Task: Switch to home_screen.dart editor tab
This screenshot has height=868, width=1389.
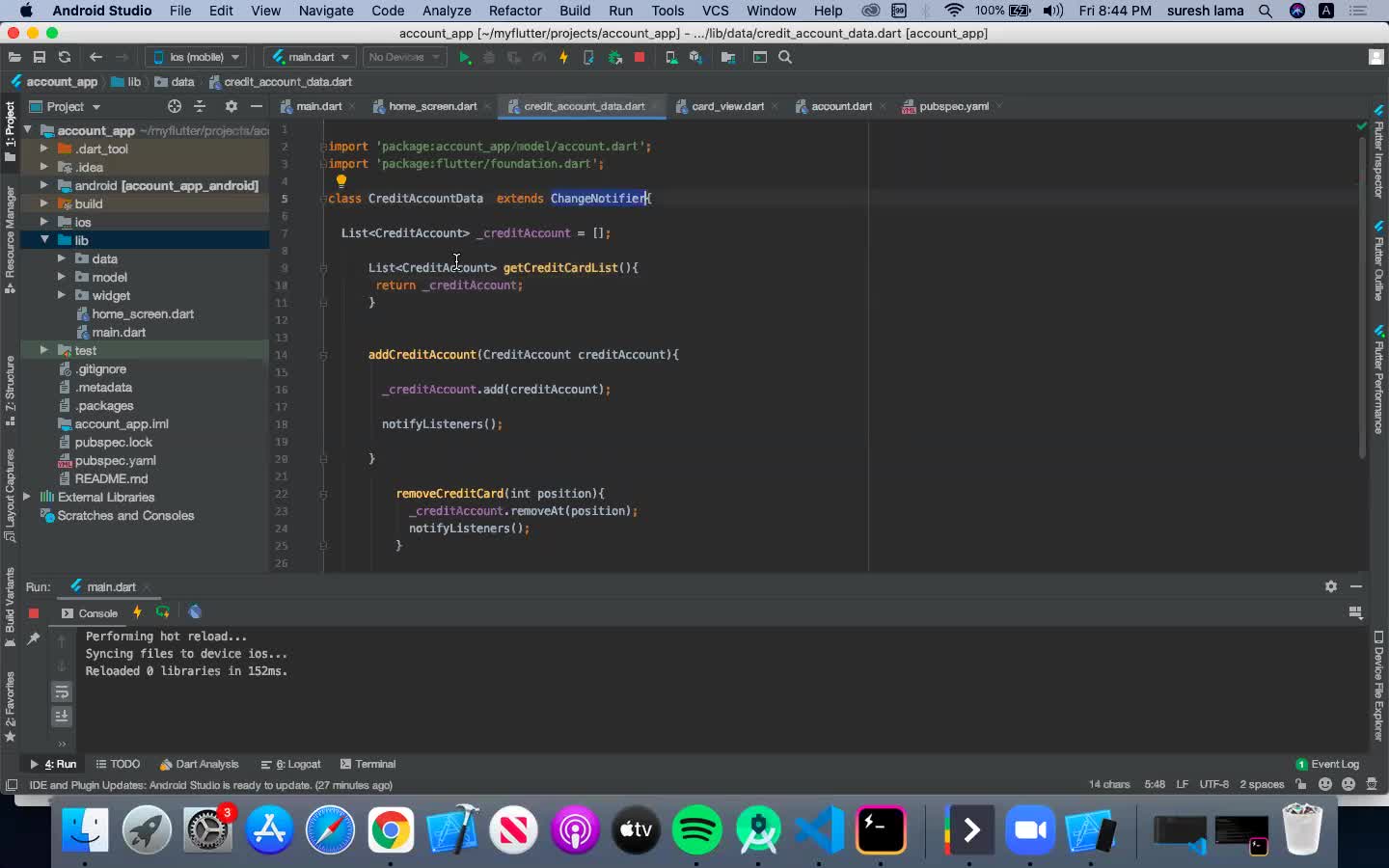Action: pos(432,106)
